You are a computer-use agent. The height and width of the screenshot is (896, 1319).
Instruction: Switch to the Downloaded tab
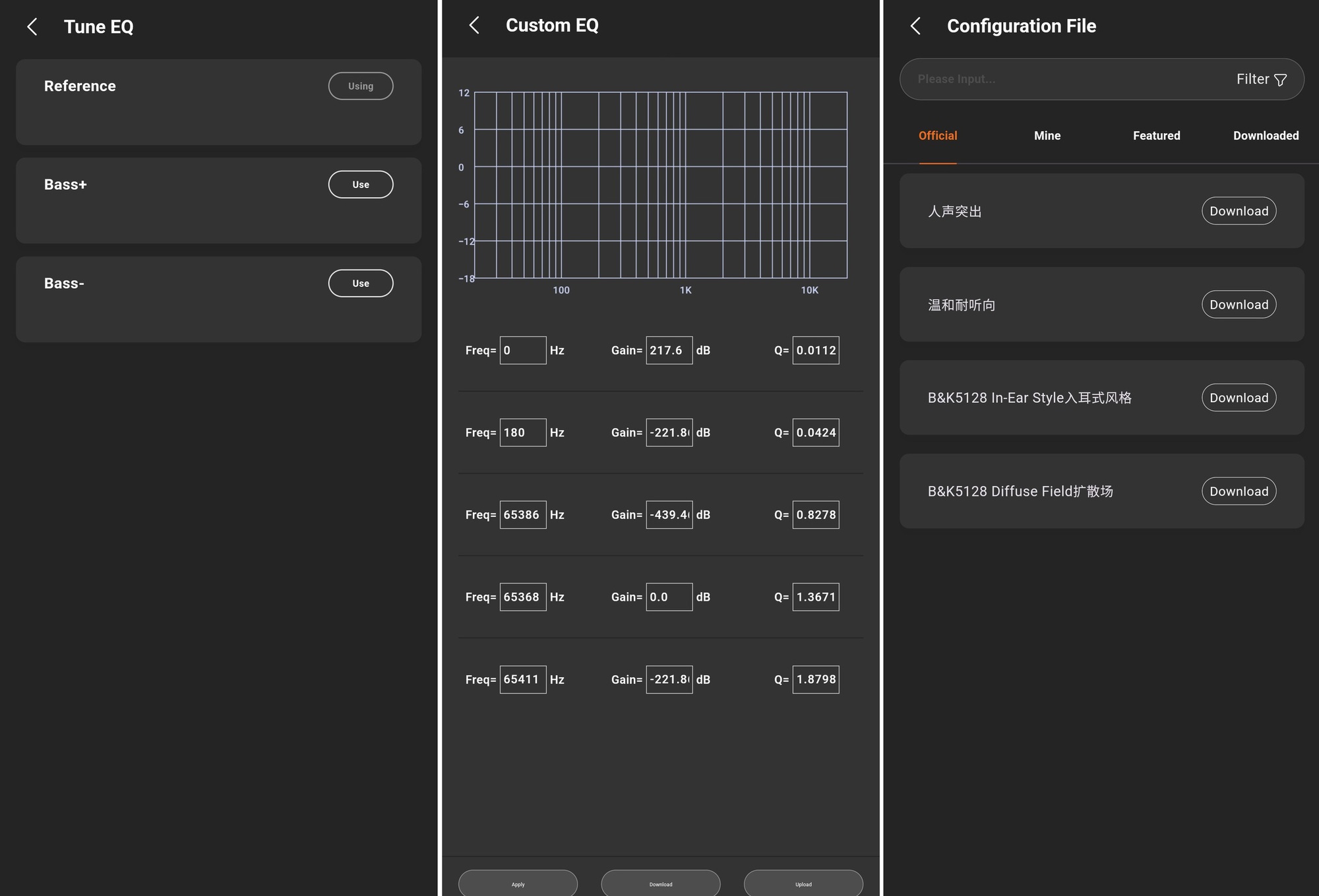[1266, 136]
